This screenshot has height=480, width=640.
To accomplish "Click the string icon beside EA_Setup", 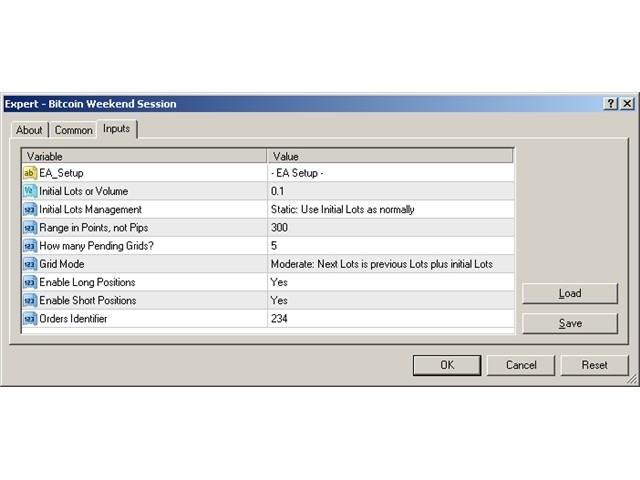I will [x=30, y=173].
